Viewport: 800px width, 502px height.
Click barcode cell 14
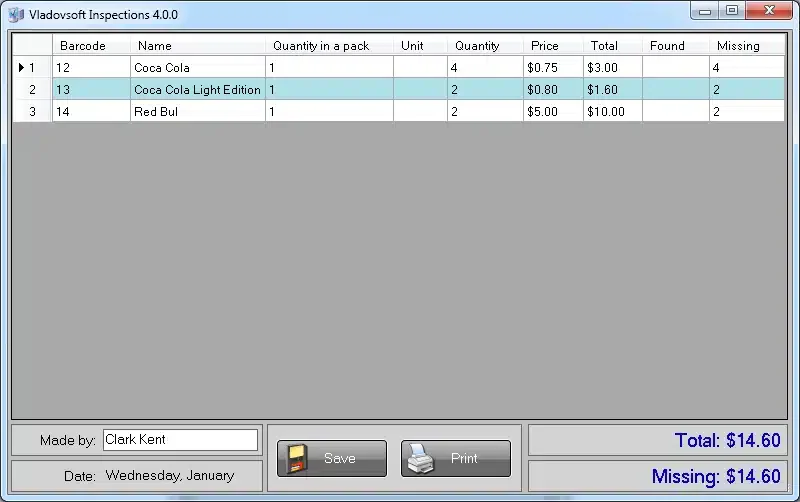point(91,111)
